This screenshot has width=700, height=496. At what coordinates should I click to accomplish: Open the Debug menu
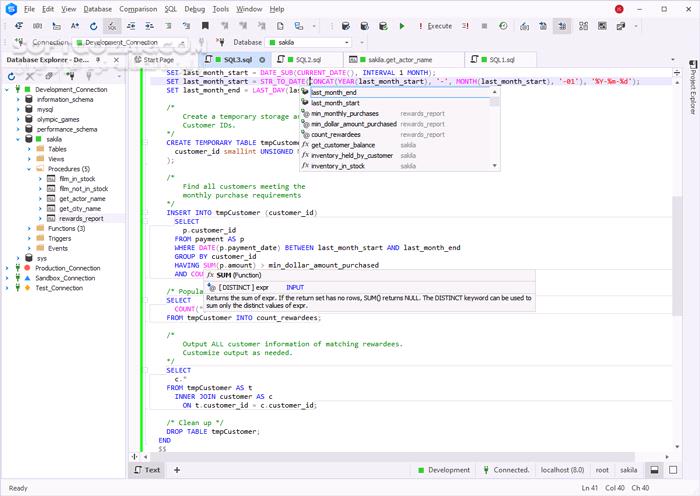click(x=195, y=9)
